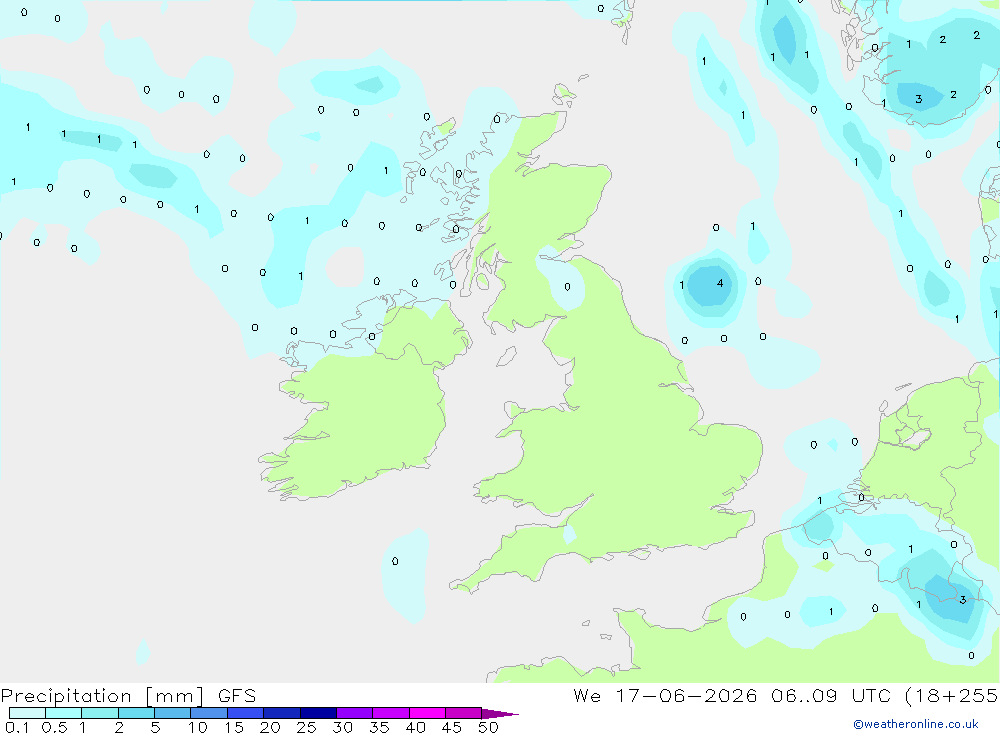Click the above-50 mm legend arrow tip

pyautogui.click(x=499, y=714)
